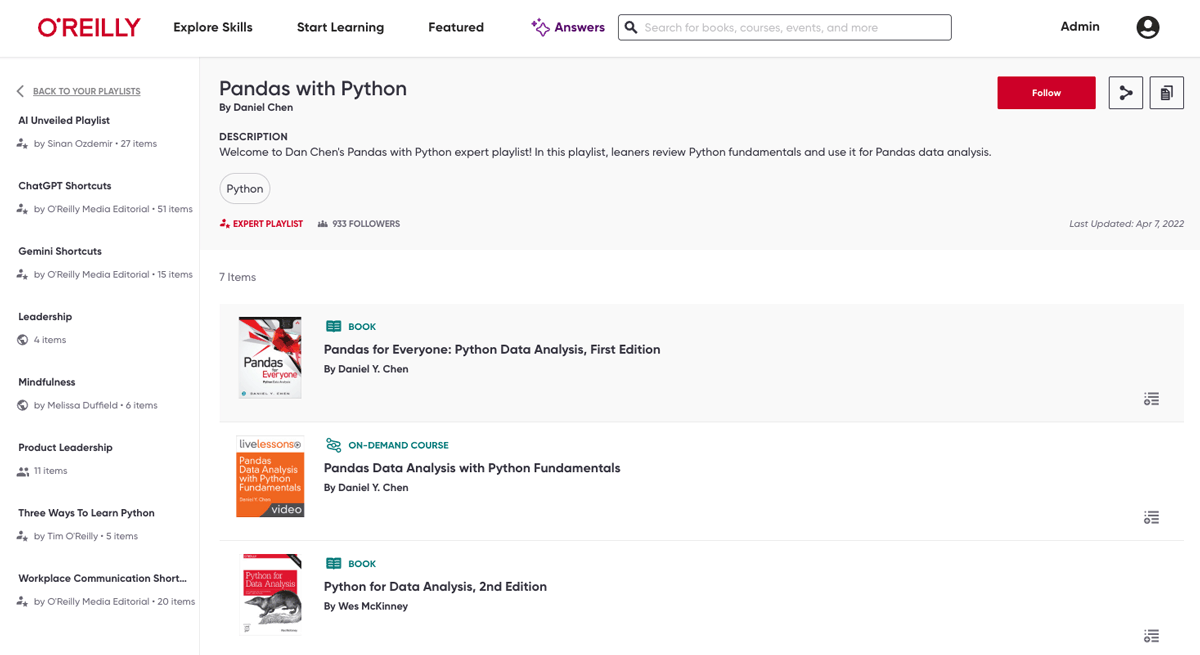
Task: Open the Featured menu
Action: (x=456, y=27)
